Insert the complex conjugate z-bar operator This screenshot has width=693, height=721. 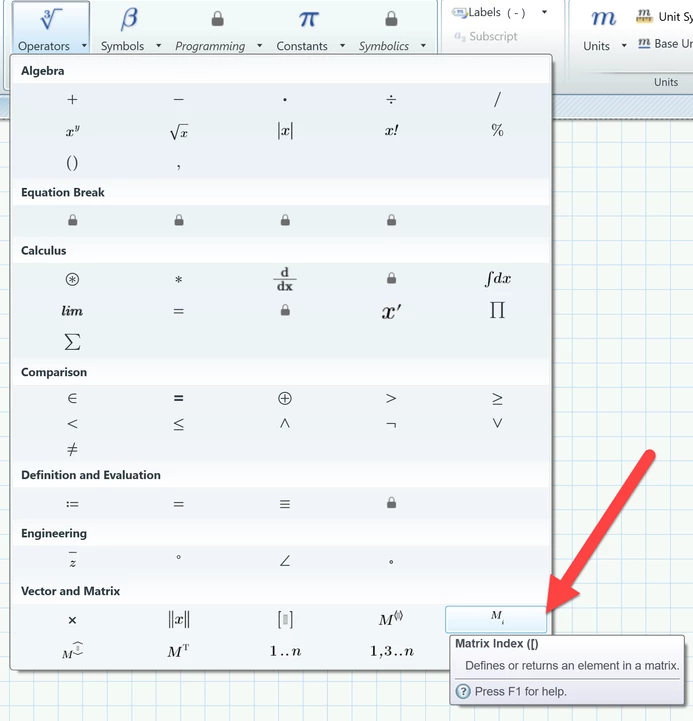(x=72, y=560)
